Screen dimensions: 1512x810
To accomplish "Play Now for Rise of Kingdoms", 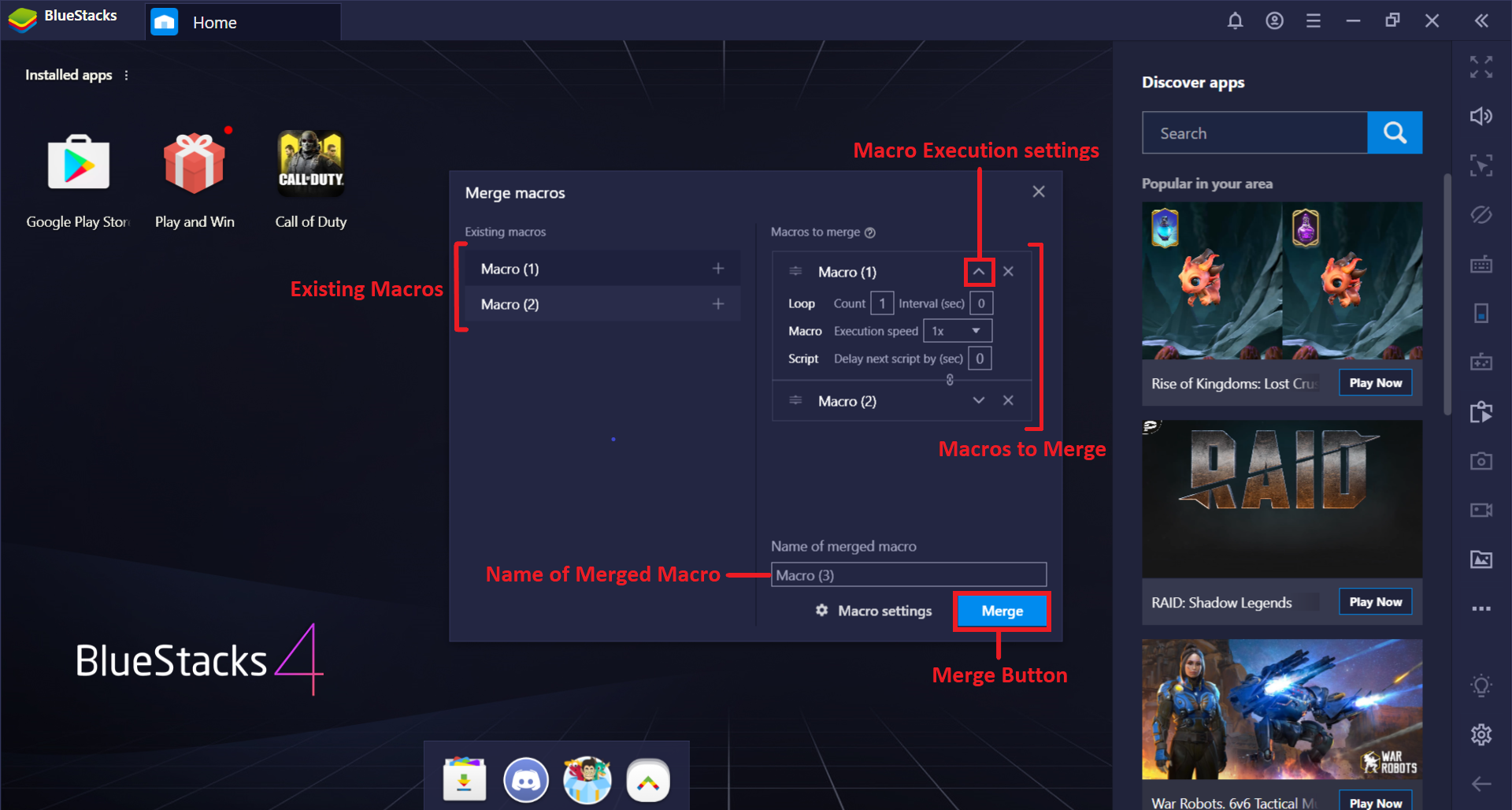I will pyautogui.click(x=1376, y=383).
